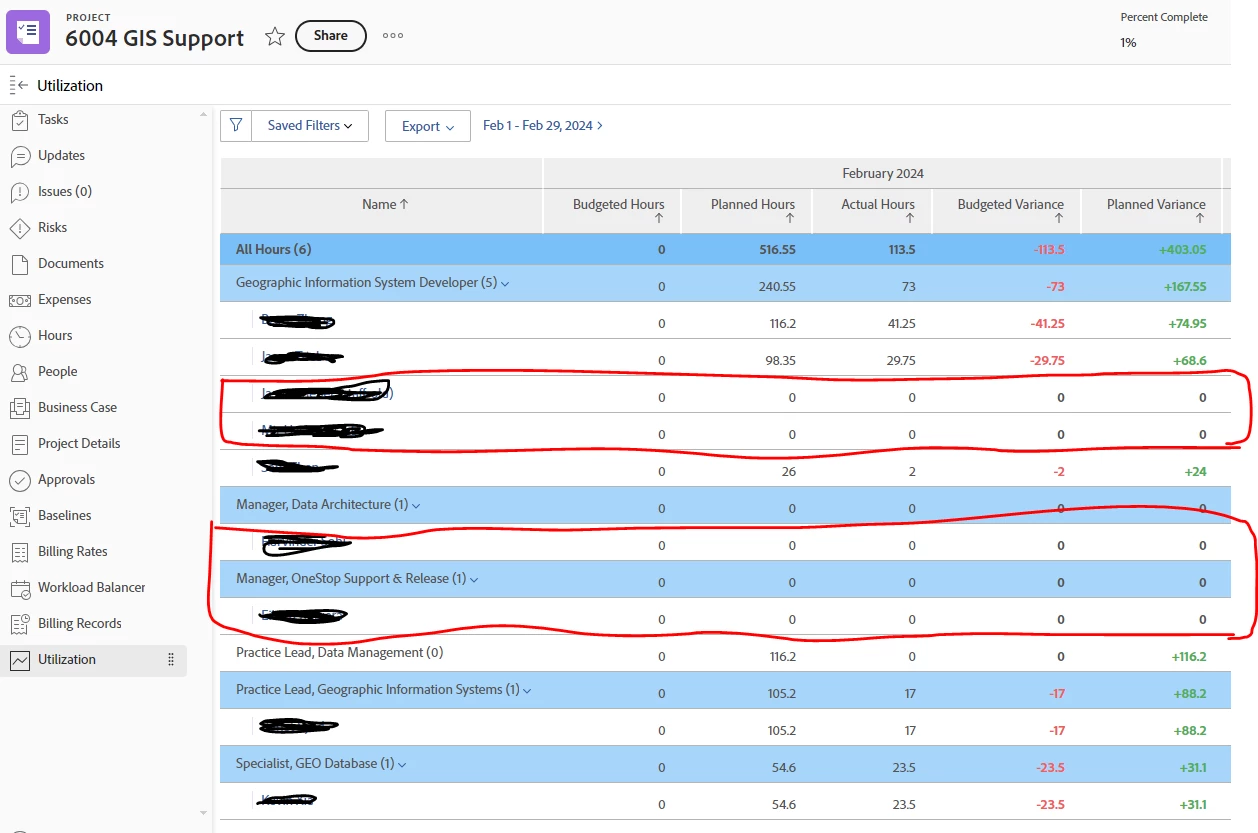Open the Feb 1 - Feb 29, 2024 date range
Image resolution: width=1258 pixels, height=833 pixels.
click(x=543, y=126)
